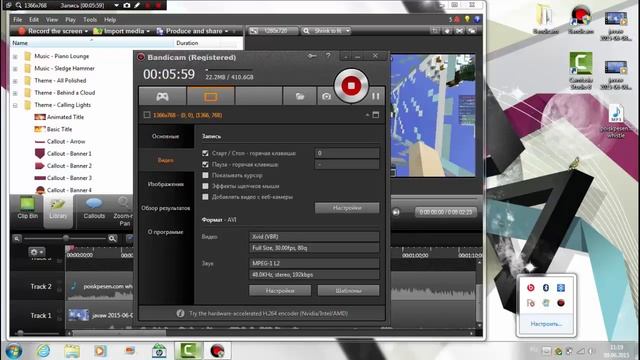This screenshot has width=640, height=360.
Task: Click 1280x720 editing dimensions button
Action: pos(272,31)
